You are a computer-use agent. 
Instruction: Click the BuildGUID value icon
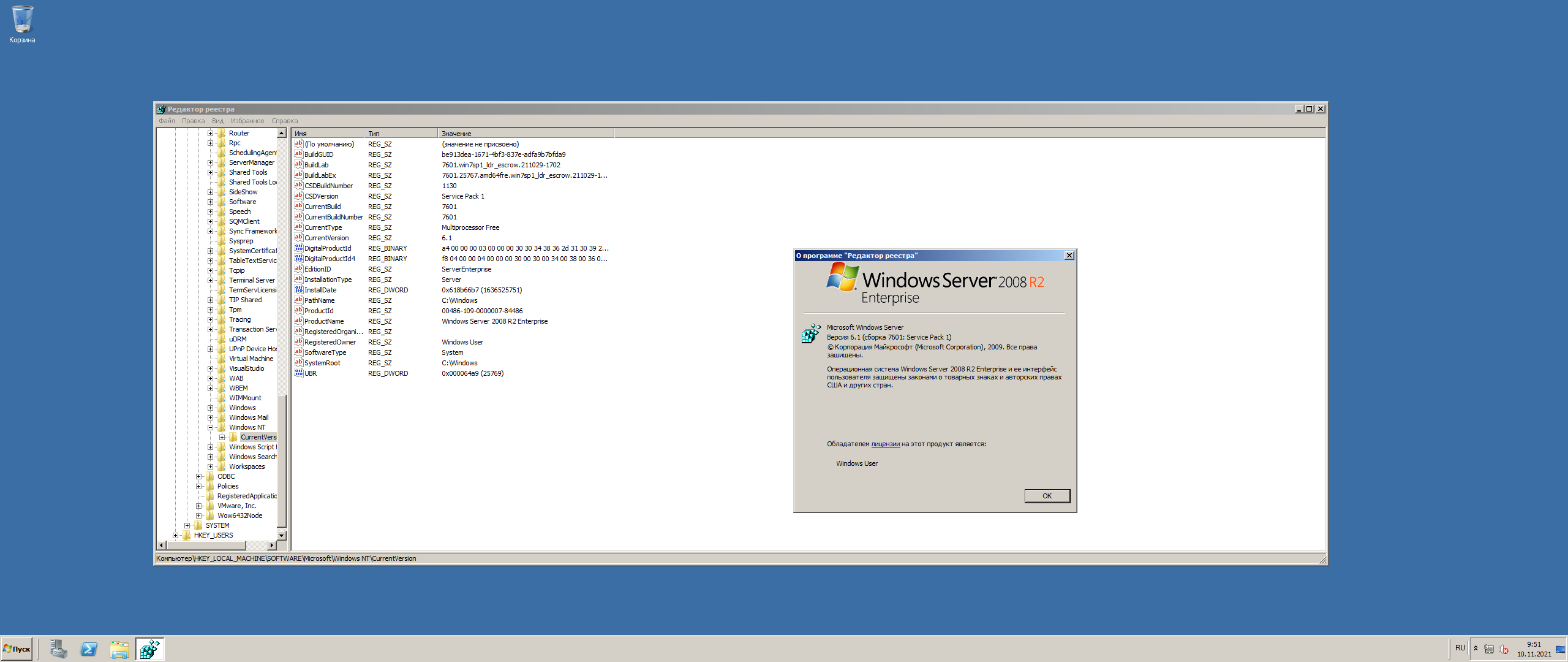point(299,154)
